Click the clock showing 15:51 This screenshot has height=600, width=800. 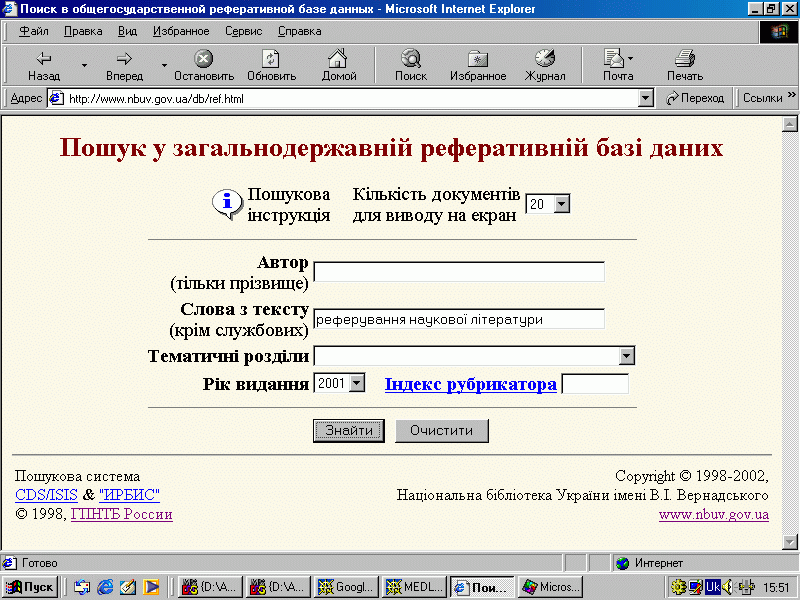coord(777,588)
